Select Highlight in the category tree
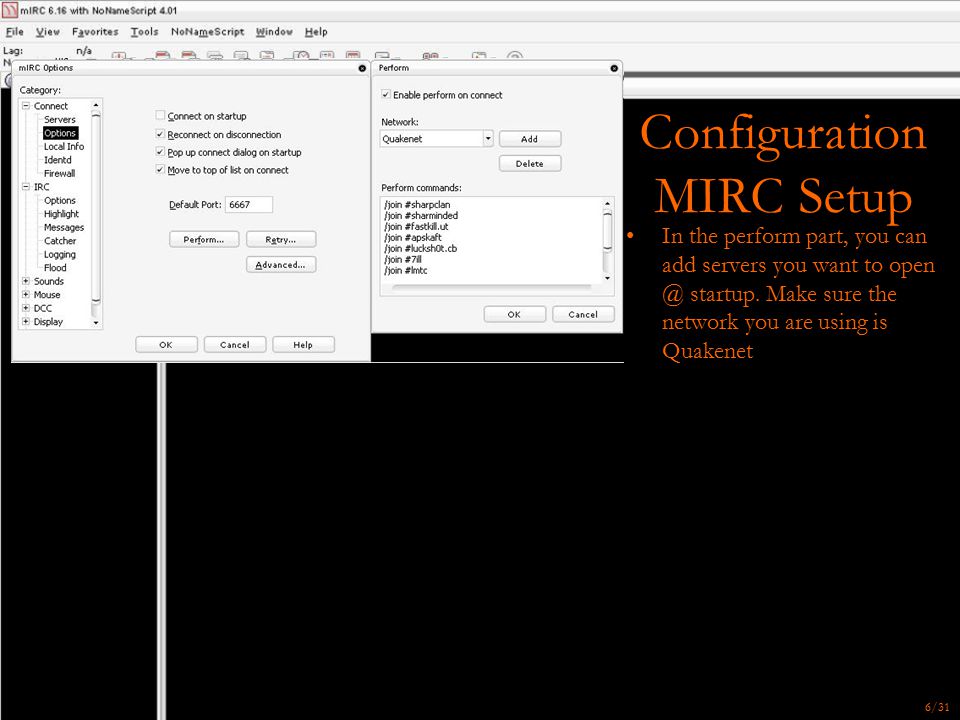Viewport: 960px width, 720px height. click(x=61, y=214)
